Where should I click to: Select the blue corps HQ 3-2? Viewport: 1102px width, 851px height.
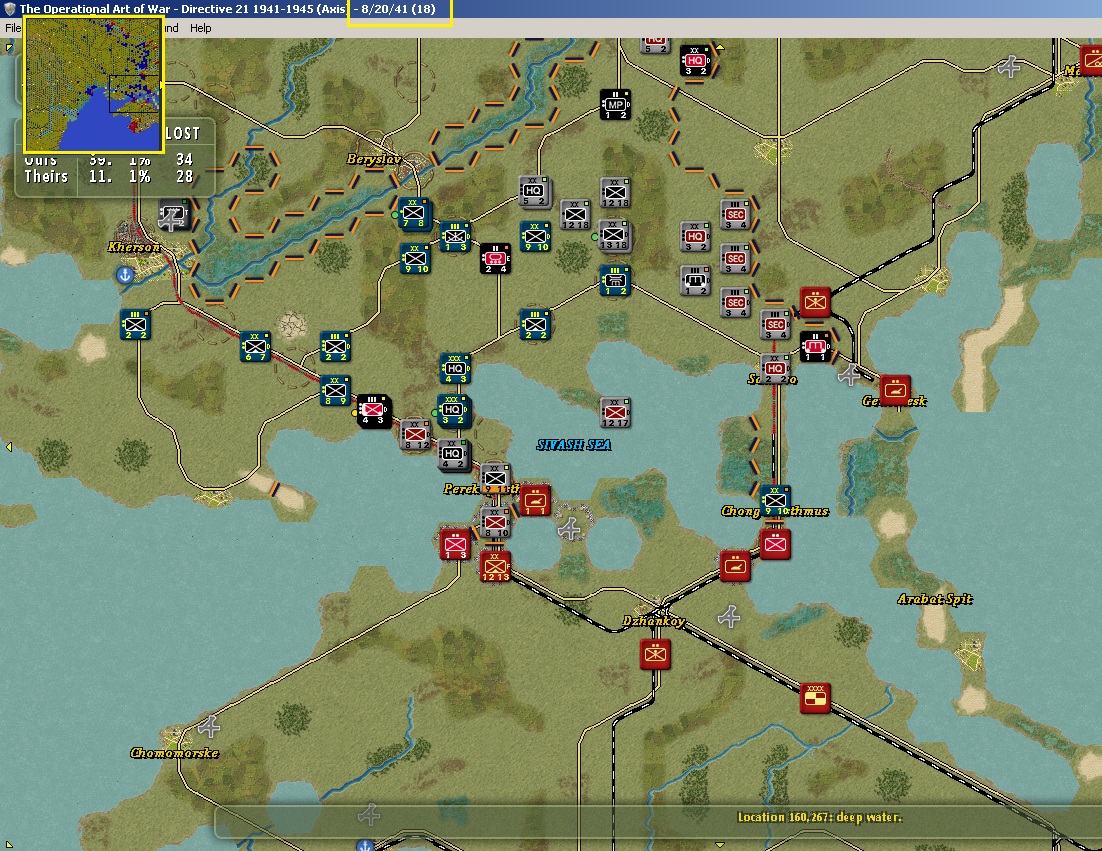[x=453, y=410]
